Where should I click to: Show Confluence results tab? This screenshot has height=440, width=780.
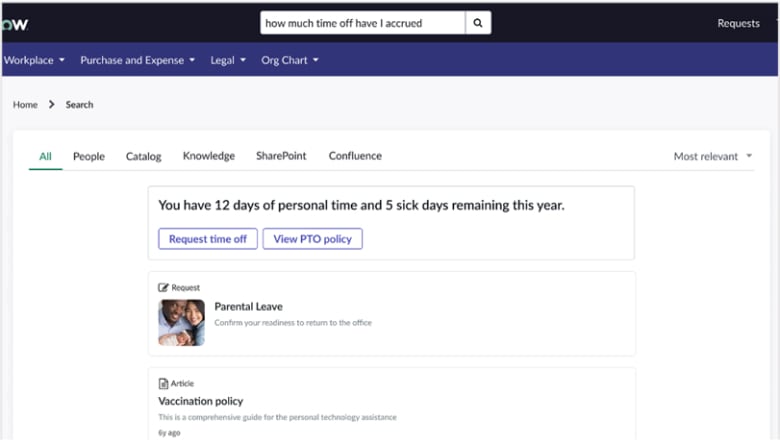click(x=355, y=156)
